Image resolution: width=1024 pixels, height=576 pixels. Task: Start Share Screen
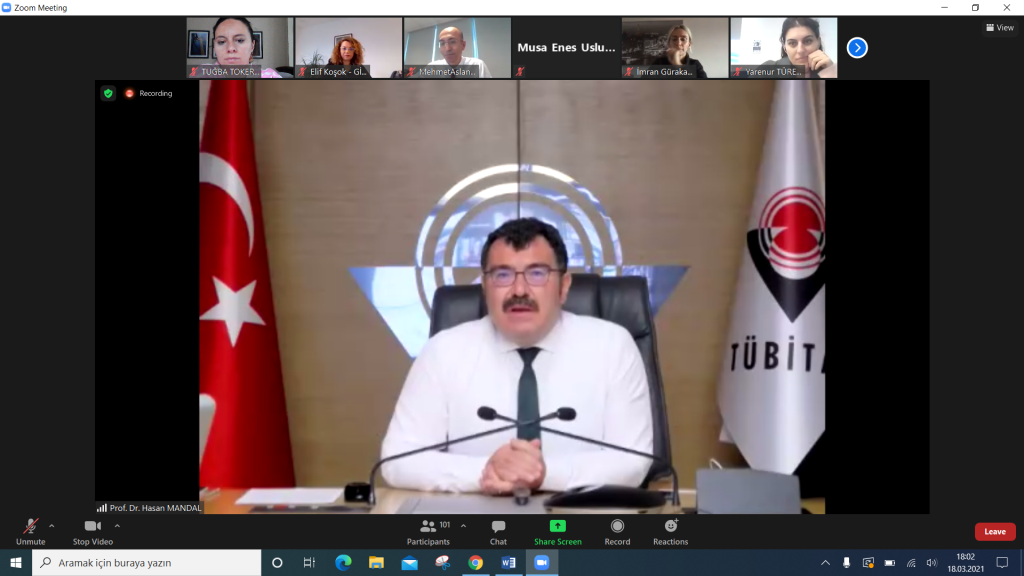[x=556, y=531]
